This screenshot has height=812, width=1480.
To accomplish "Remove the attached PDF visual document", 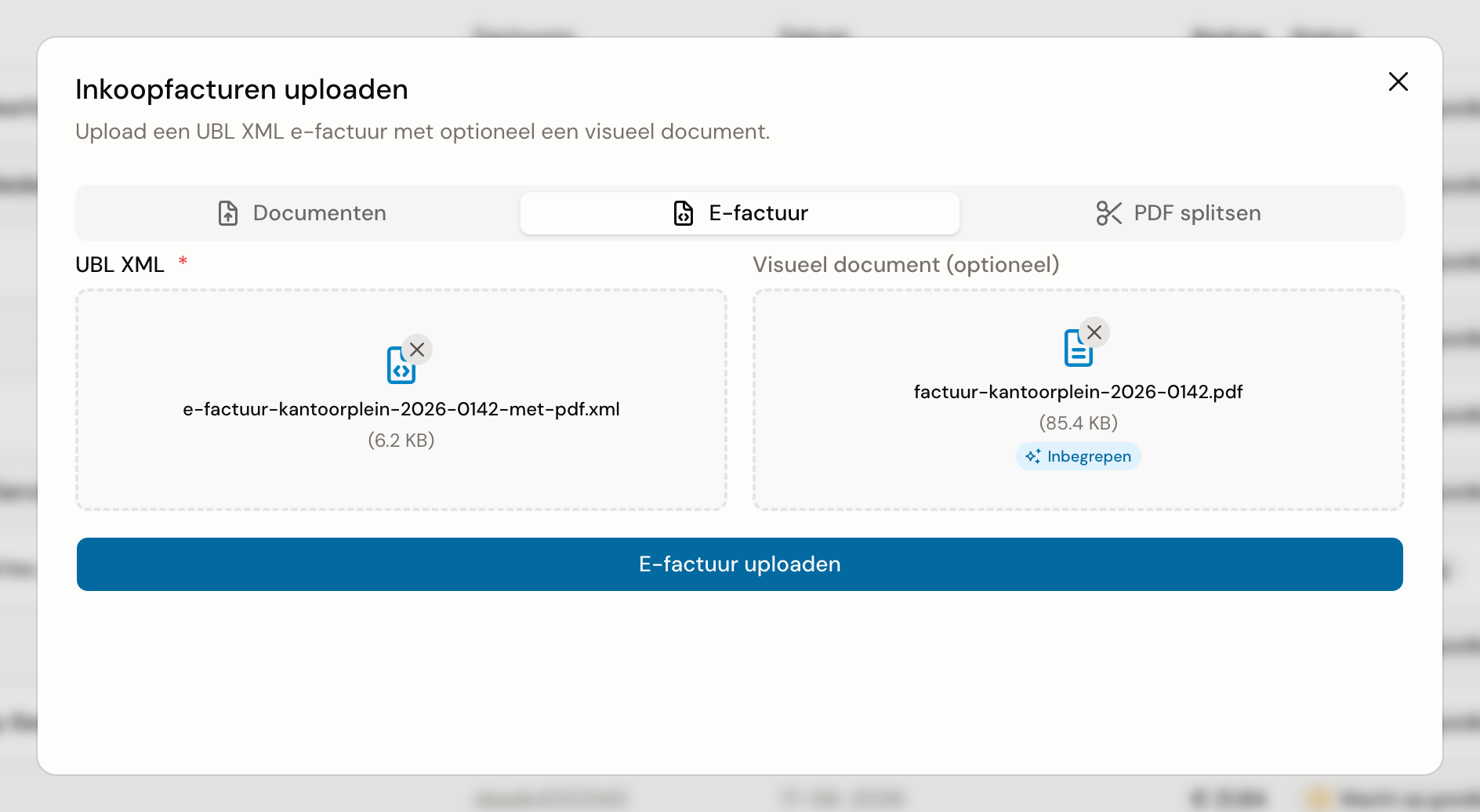I will pos(1094,332).
